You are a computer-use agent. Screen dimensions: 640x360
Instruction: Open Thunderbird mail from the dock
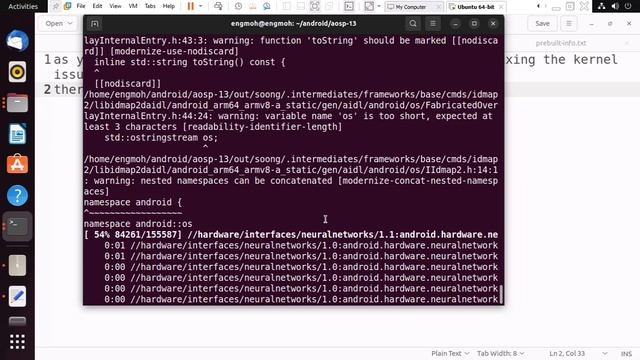click(x=17, y=41)
